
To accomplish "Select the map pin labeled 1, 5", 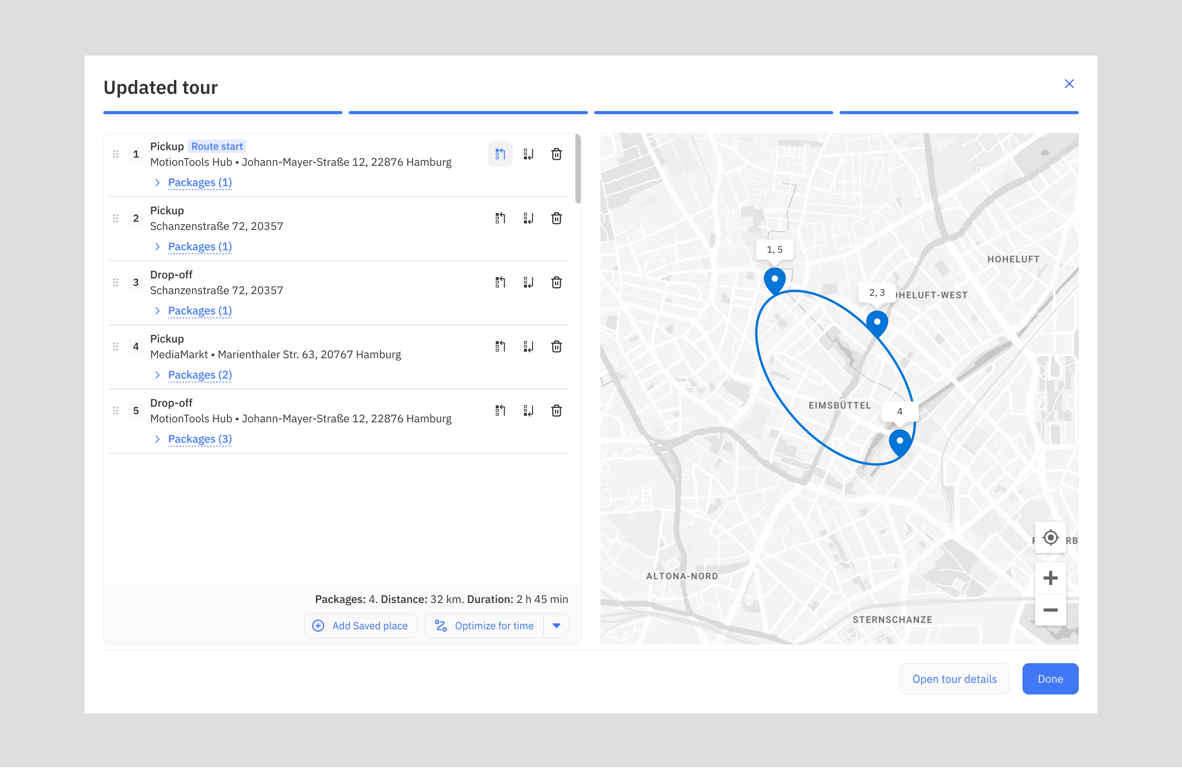I will pyautogui.click(x=774, y=280).
